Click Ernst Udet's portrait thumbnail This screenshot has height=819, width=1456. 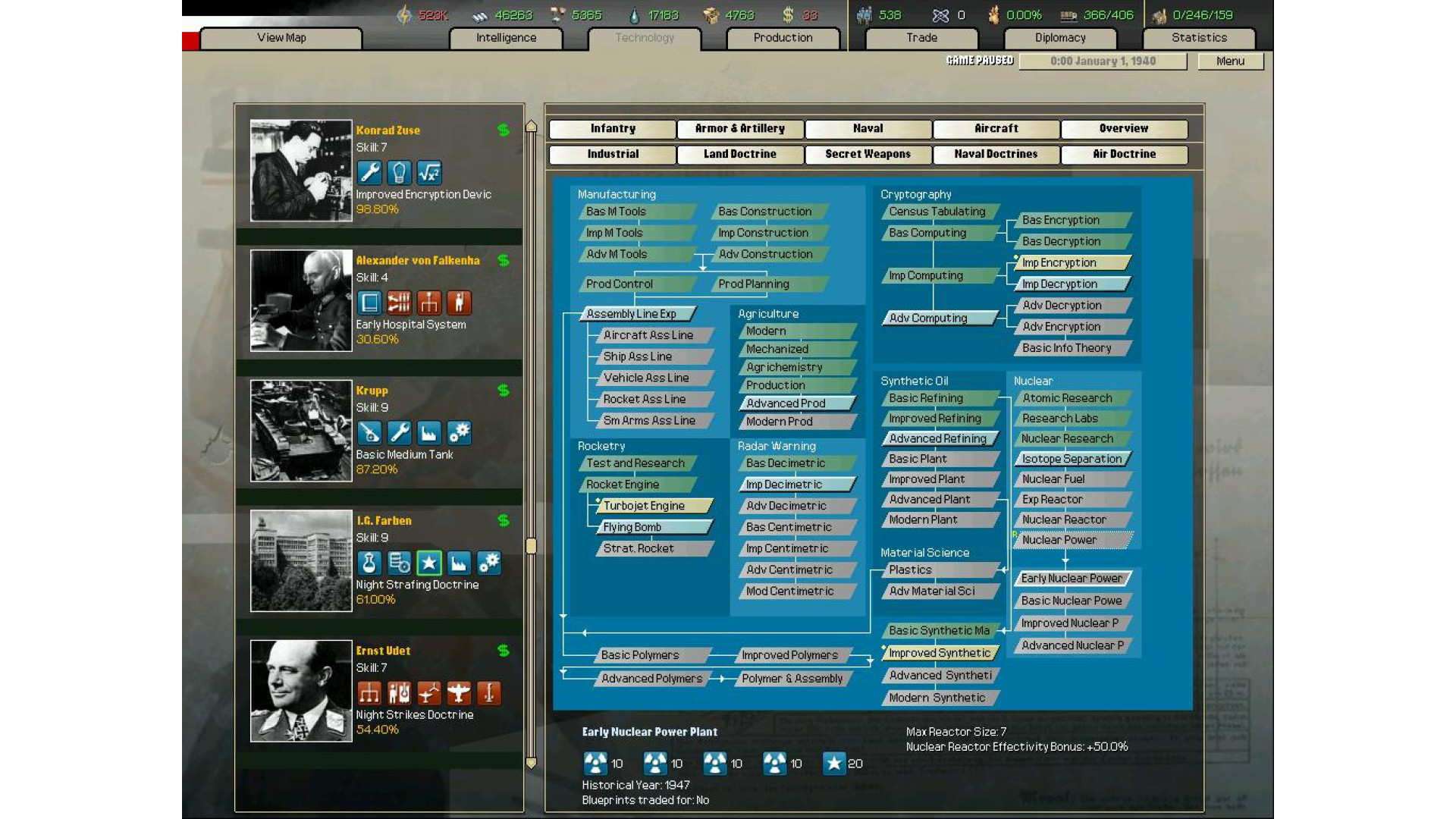pyautogui.click(x=301, y=691)
